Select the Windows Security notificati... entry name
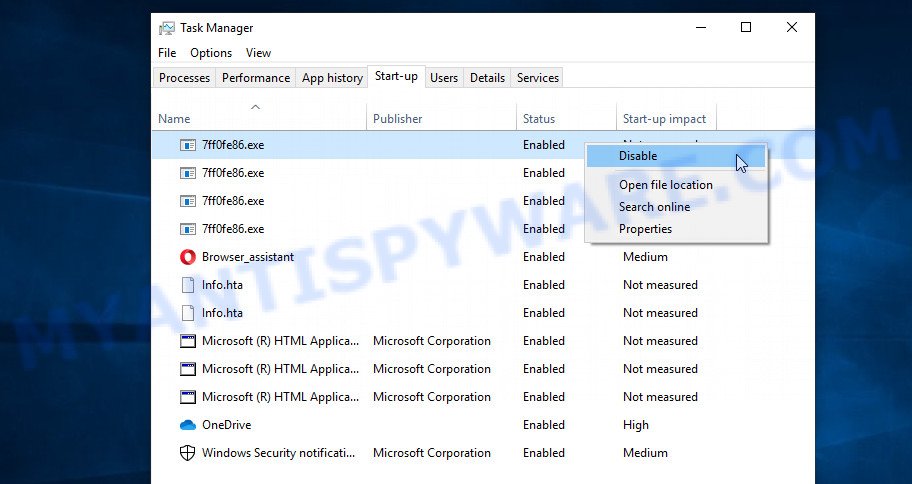The image size is (912, 484). click(278, 453)
